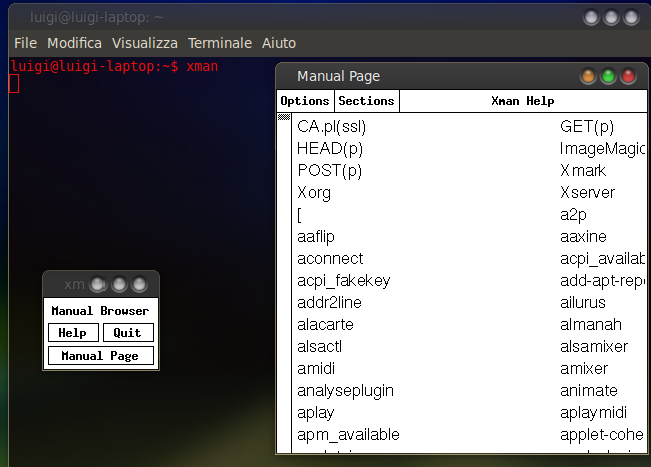Open the Xmark manual entry
Screen dimensions: 651x467
click(x=583, y=171)
